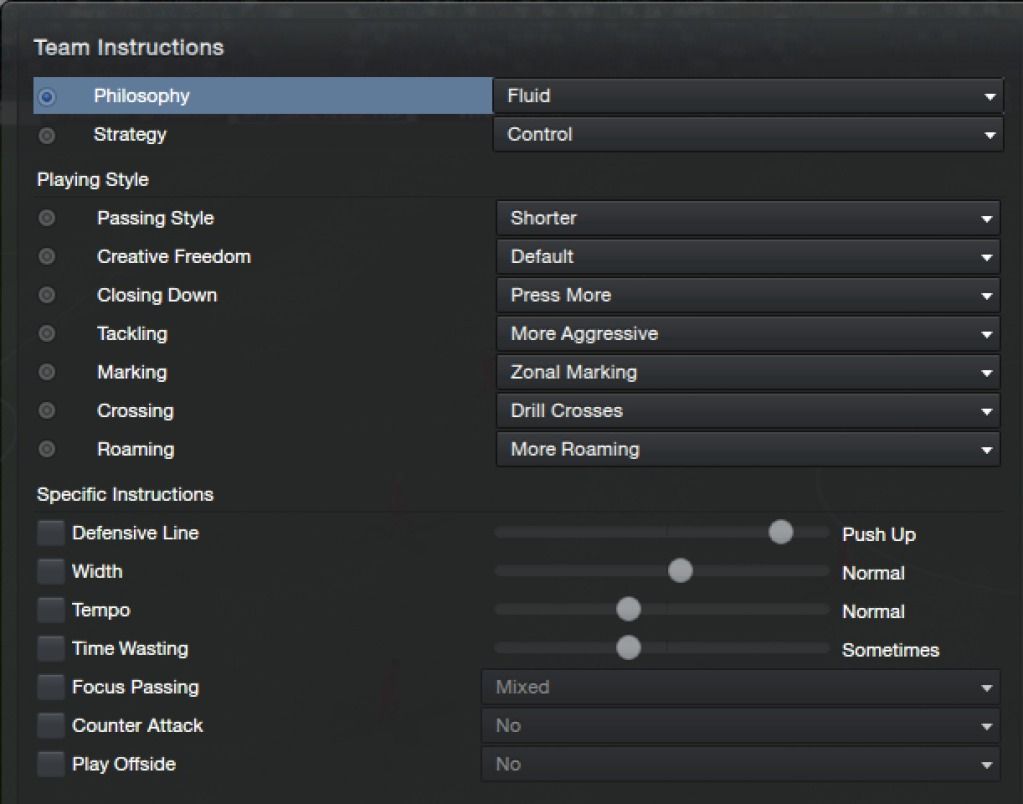Image resolution: width=1023 pixels, height=804 pixels.
Task: Select the Closing Down radio button
Action: click(47, 295)
